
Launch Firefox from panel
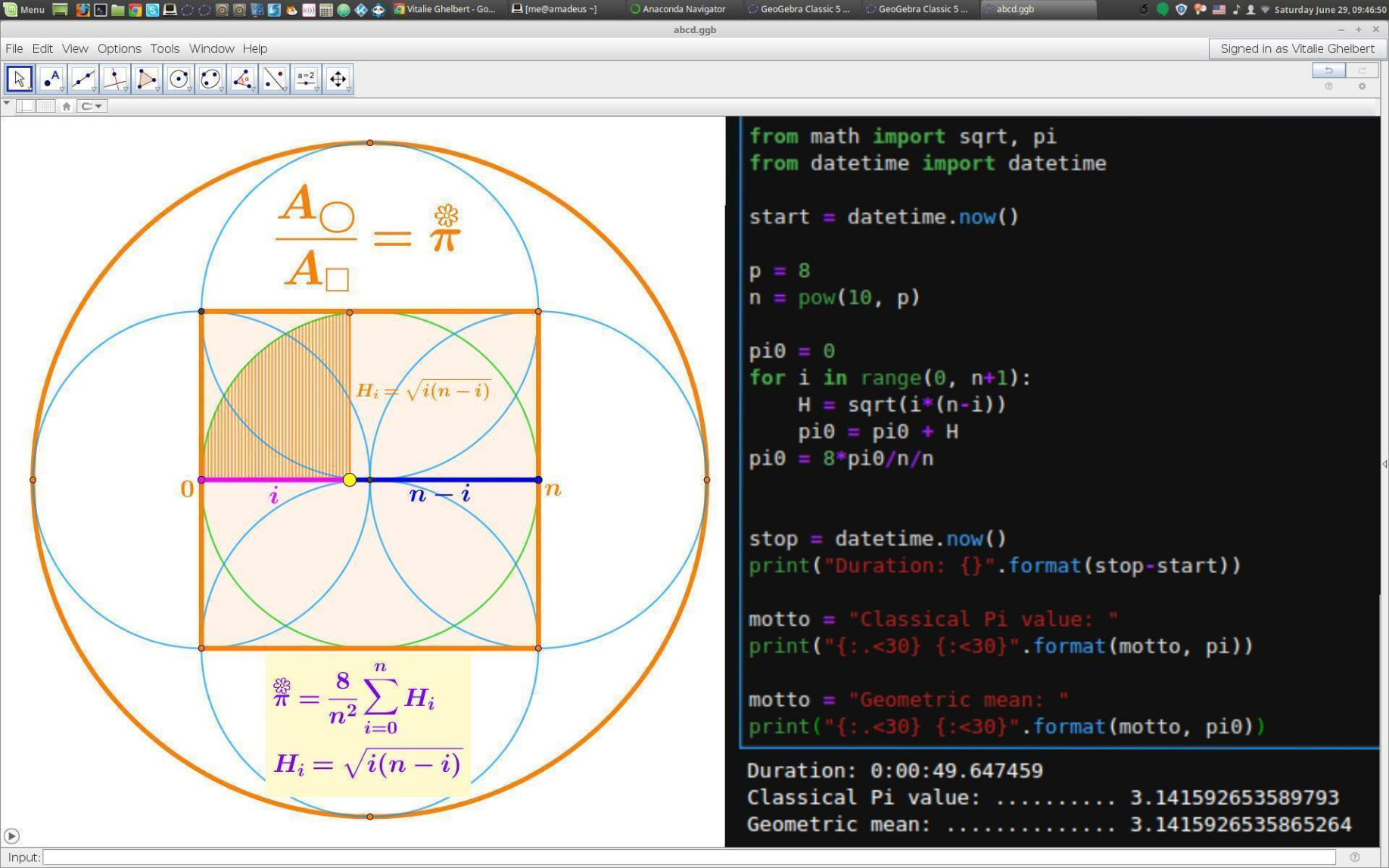[x=83, y=10]
